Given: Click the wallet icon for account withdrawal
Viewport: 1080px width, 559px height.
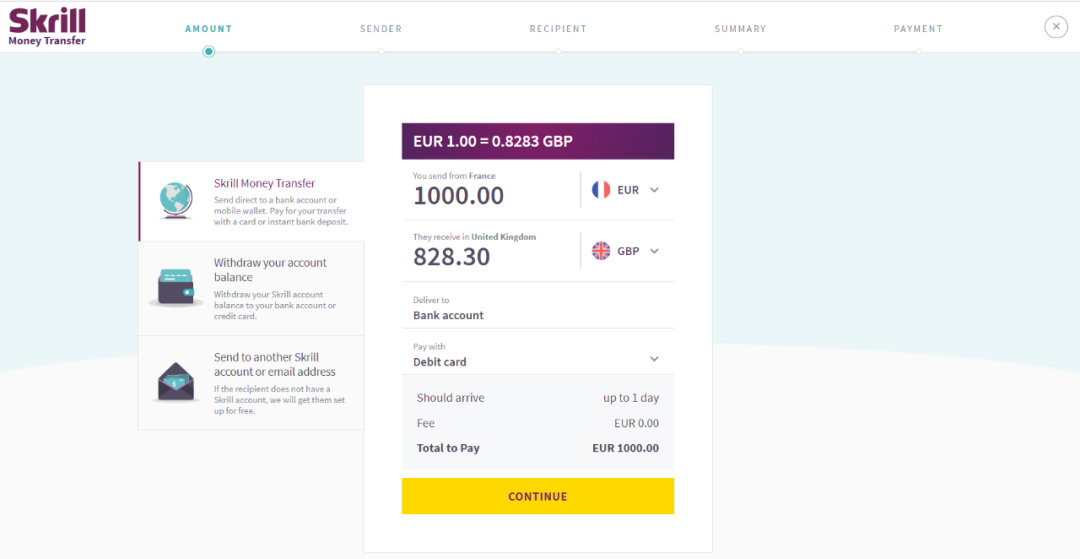Looking at the screenshot, I should pyautogui.click(x=177, y=286).
